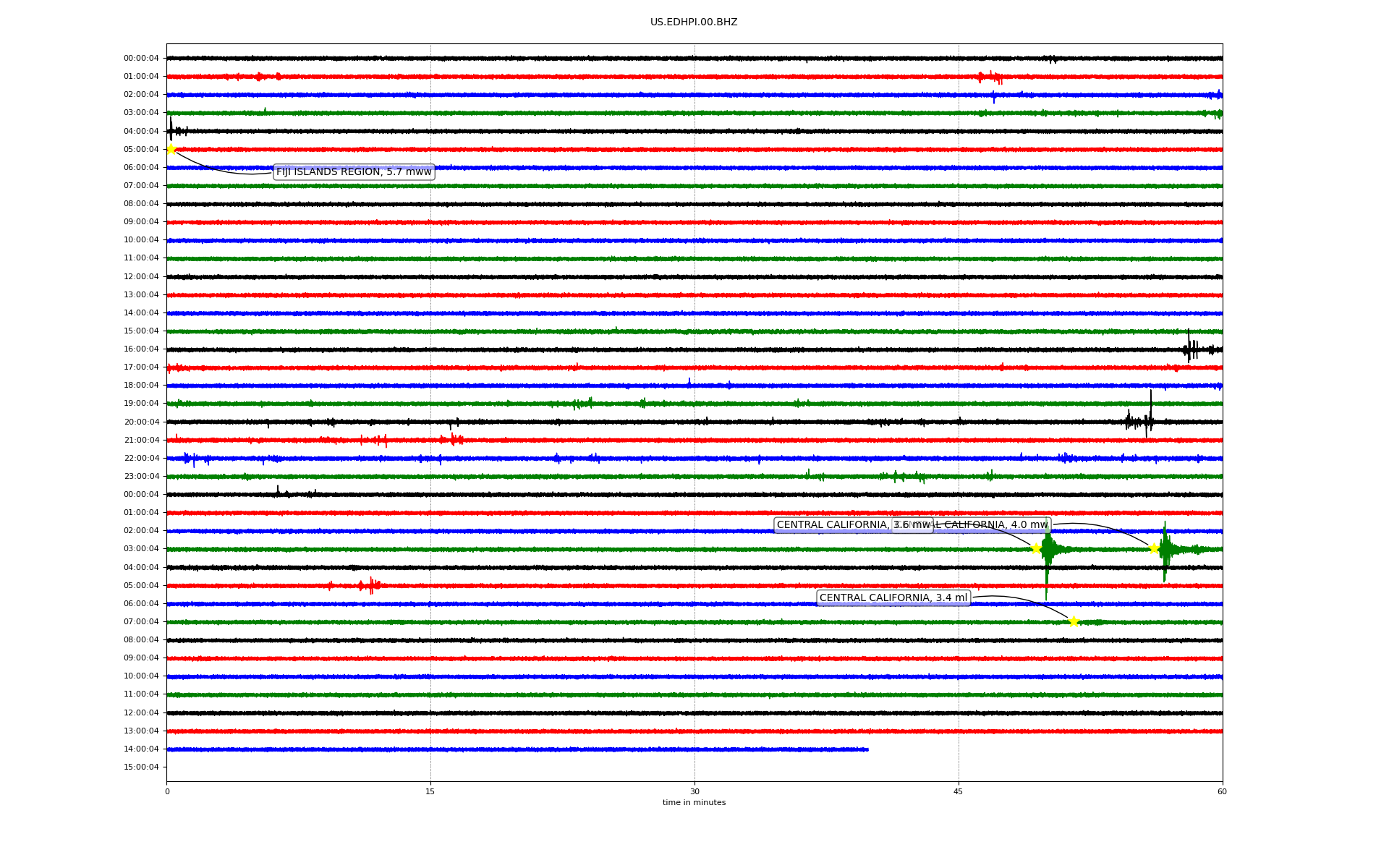This screenshot has width=1389, height=868.
Task: Click the 'time in minutes' axis label
Action: (x=694, y=803)
